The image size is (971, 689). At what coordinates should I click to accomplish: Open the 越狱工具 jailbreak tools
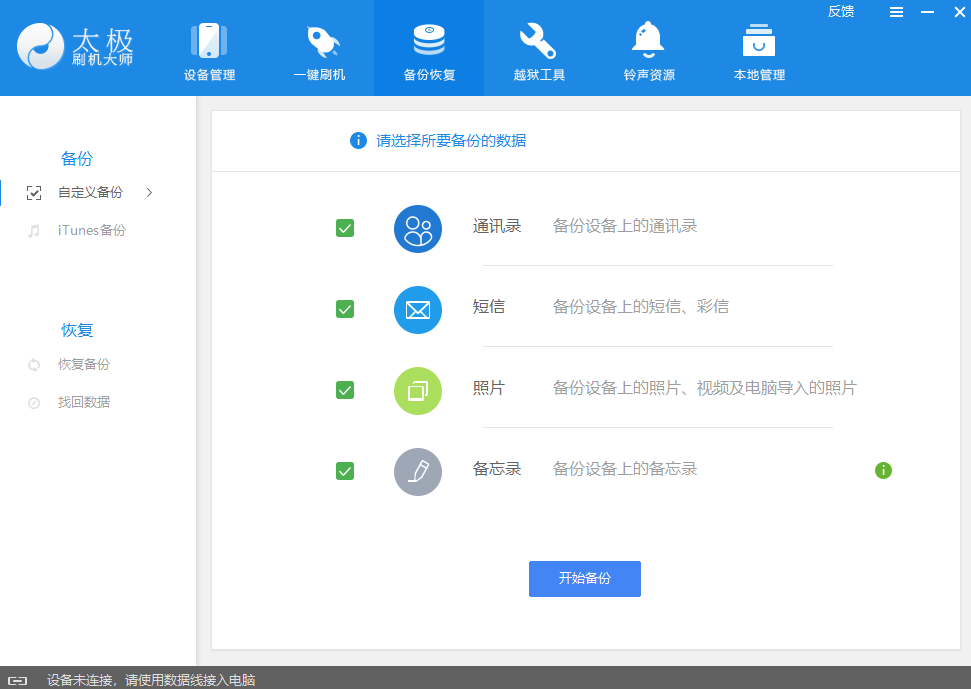tap(538, 48)
